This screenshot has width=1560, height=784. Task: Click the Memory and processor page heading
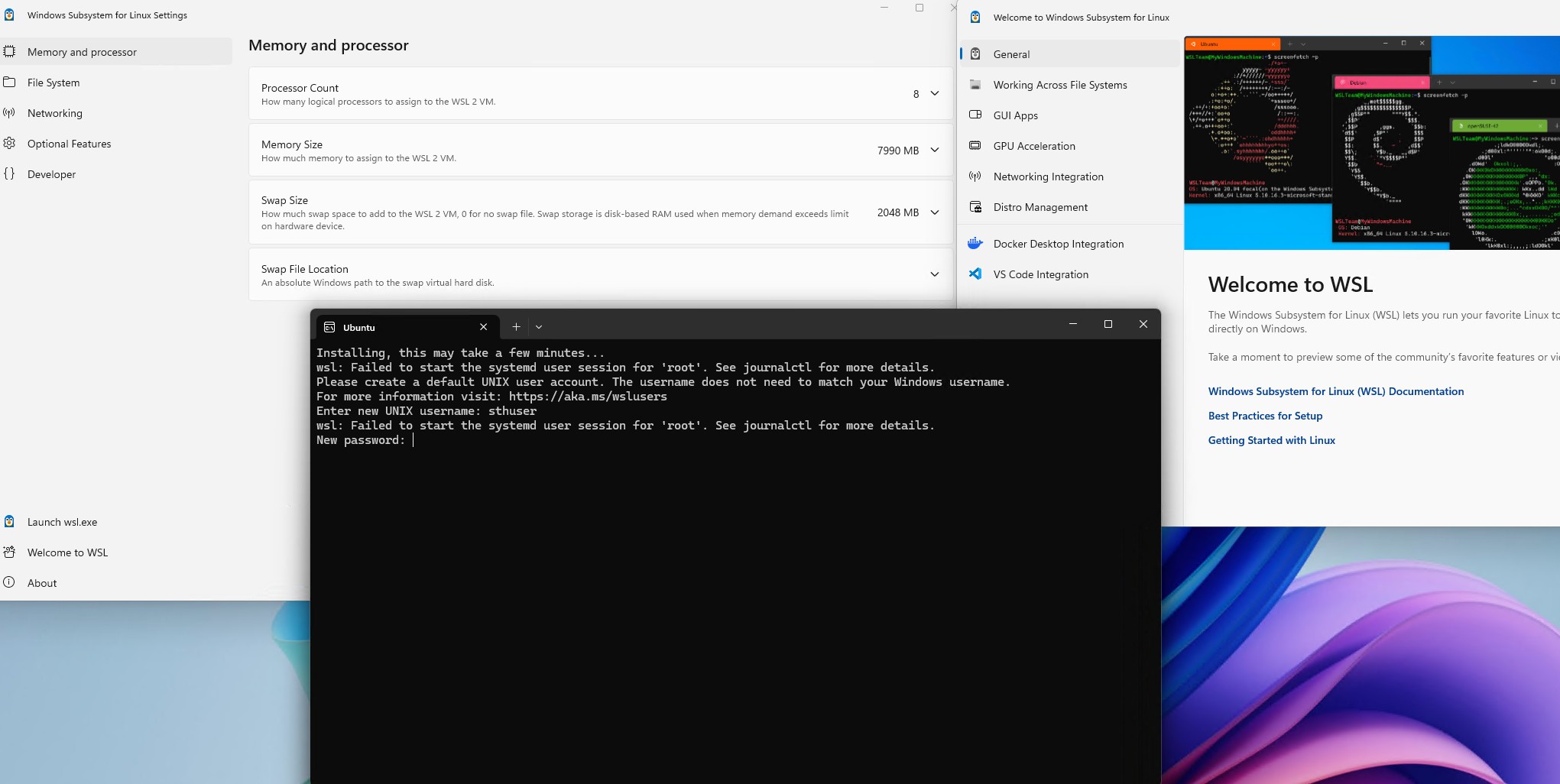coord(329,45)
